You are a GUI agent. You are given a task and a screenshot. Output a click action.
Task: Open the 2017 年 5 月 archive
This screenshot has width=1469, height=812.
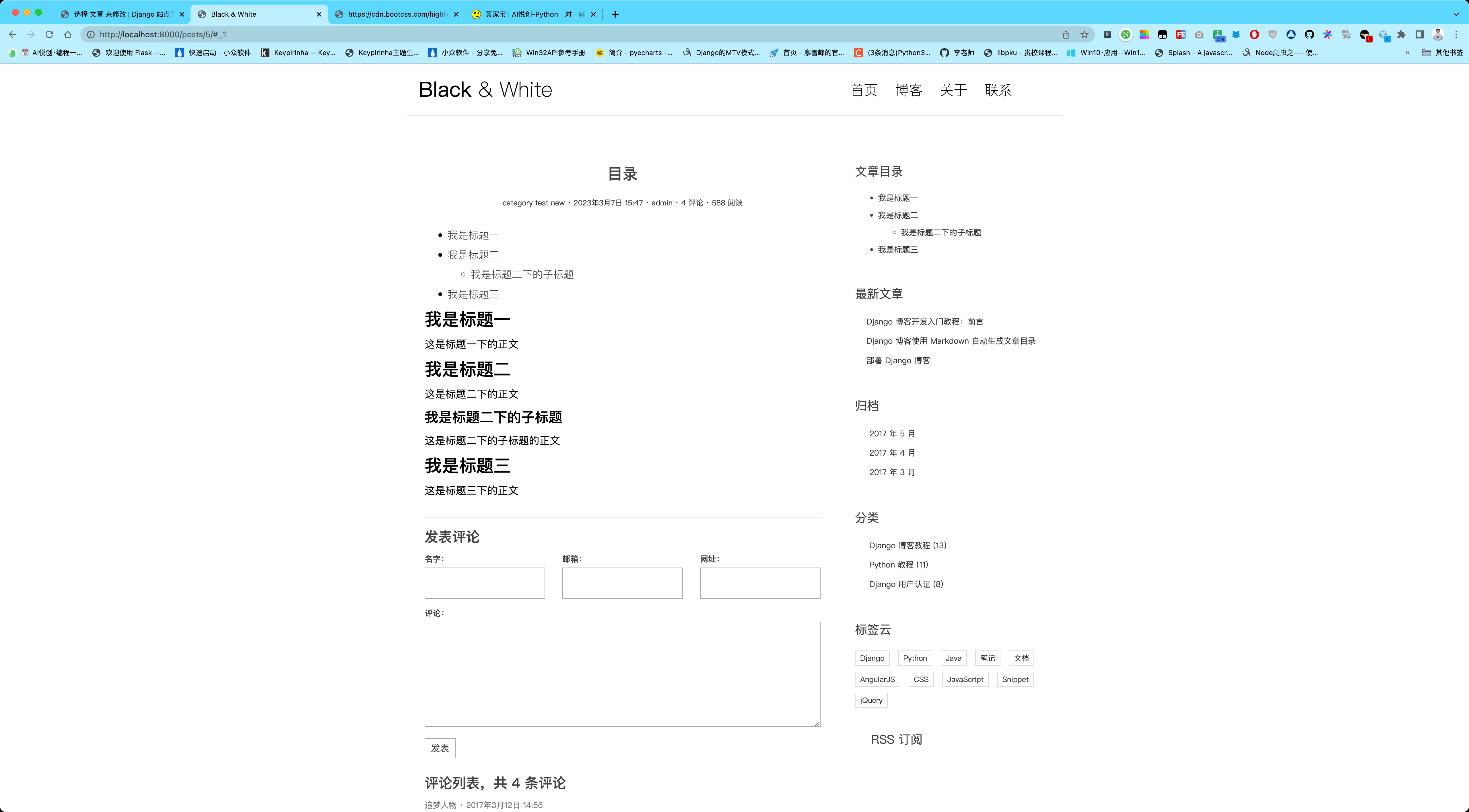pyautogui.click(x=892, y=433)
